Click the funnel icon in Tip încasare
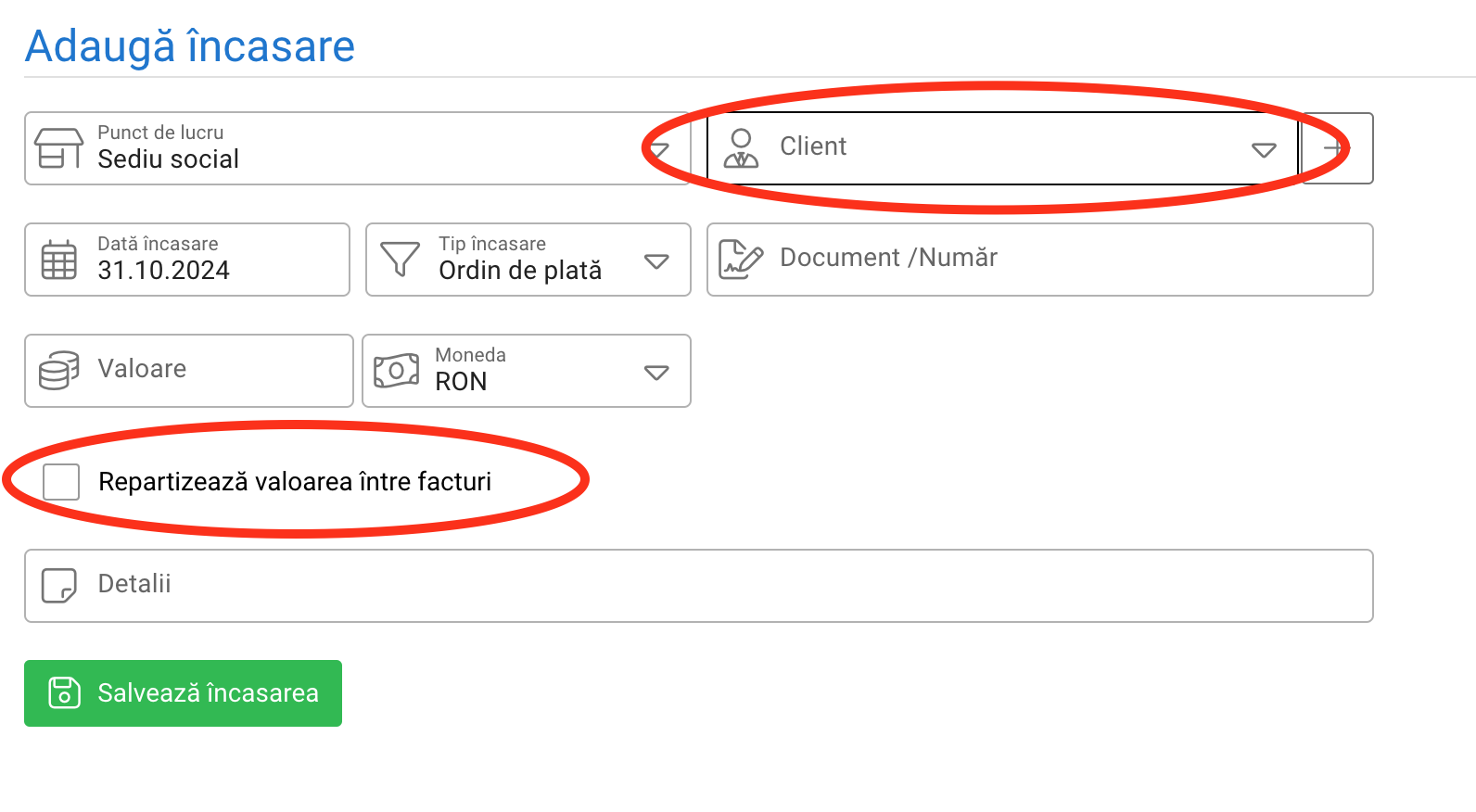 tap(401, 260)
